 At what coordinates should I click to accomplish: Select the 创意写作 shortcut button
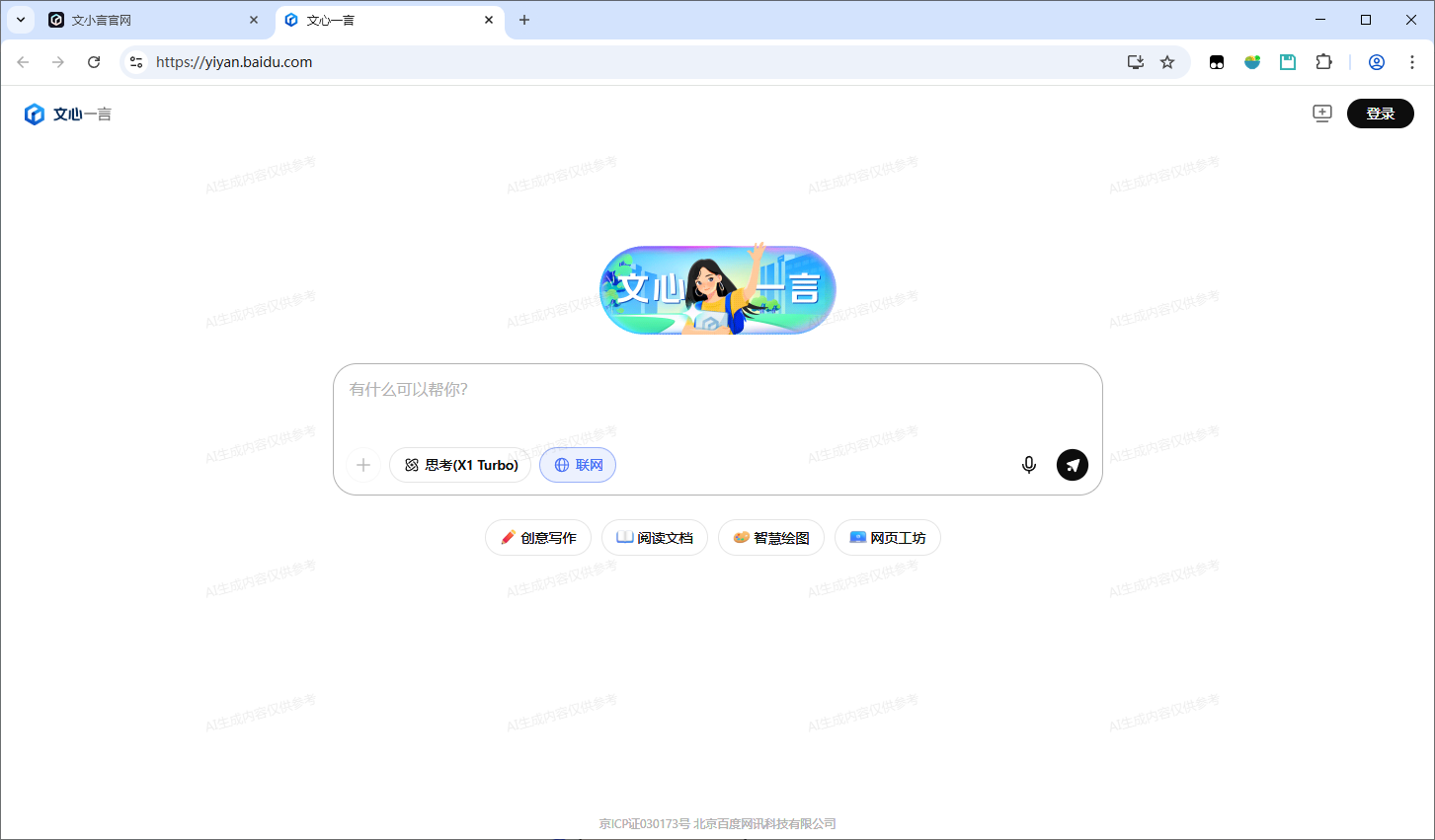[x=538, y=538]
